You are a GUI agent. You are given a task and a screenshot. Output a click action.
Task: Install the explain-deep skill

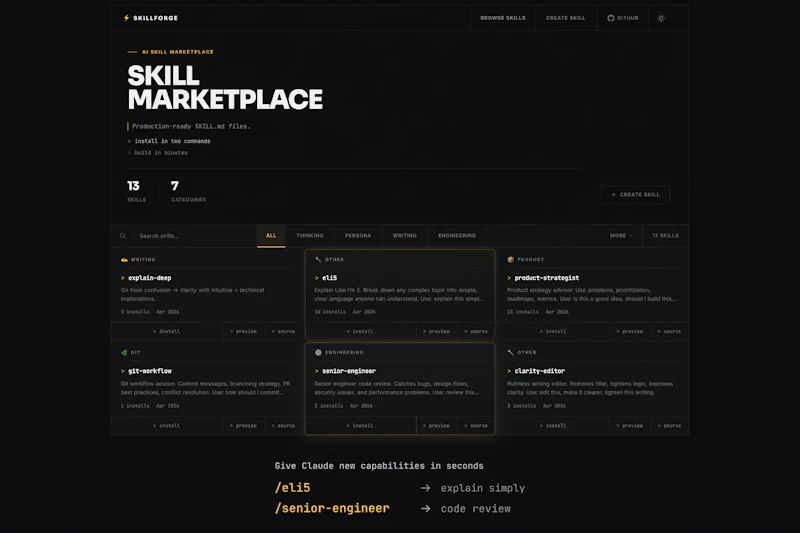click(x=166, y=332)
